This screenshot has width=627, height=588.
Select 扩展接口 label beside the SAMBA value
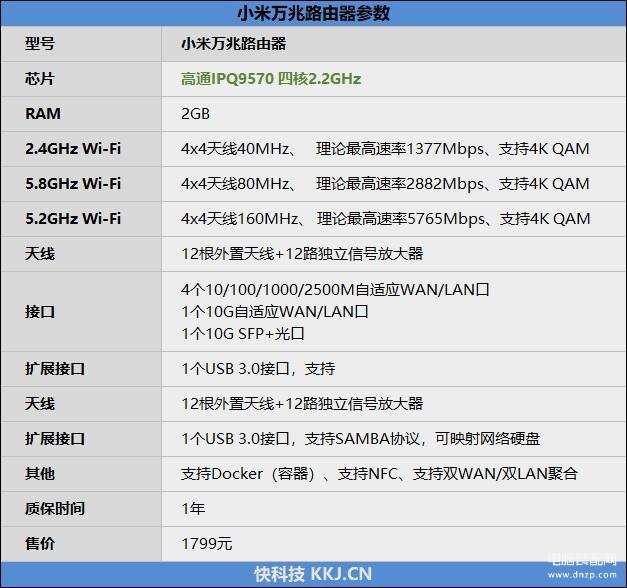55,439
